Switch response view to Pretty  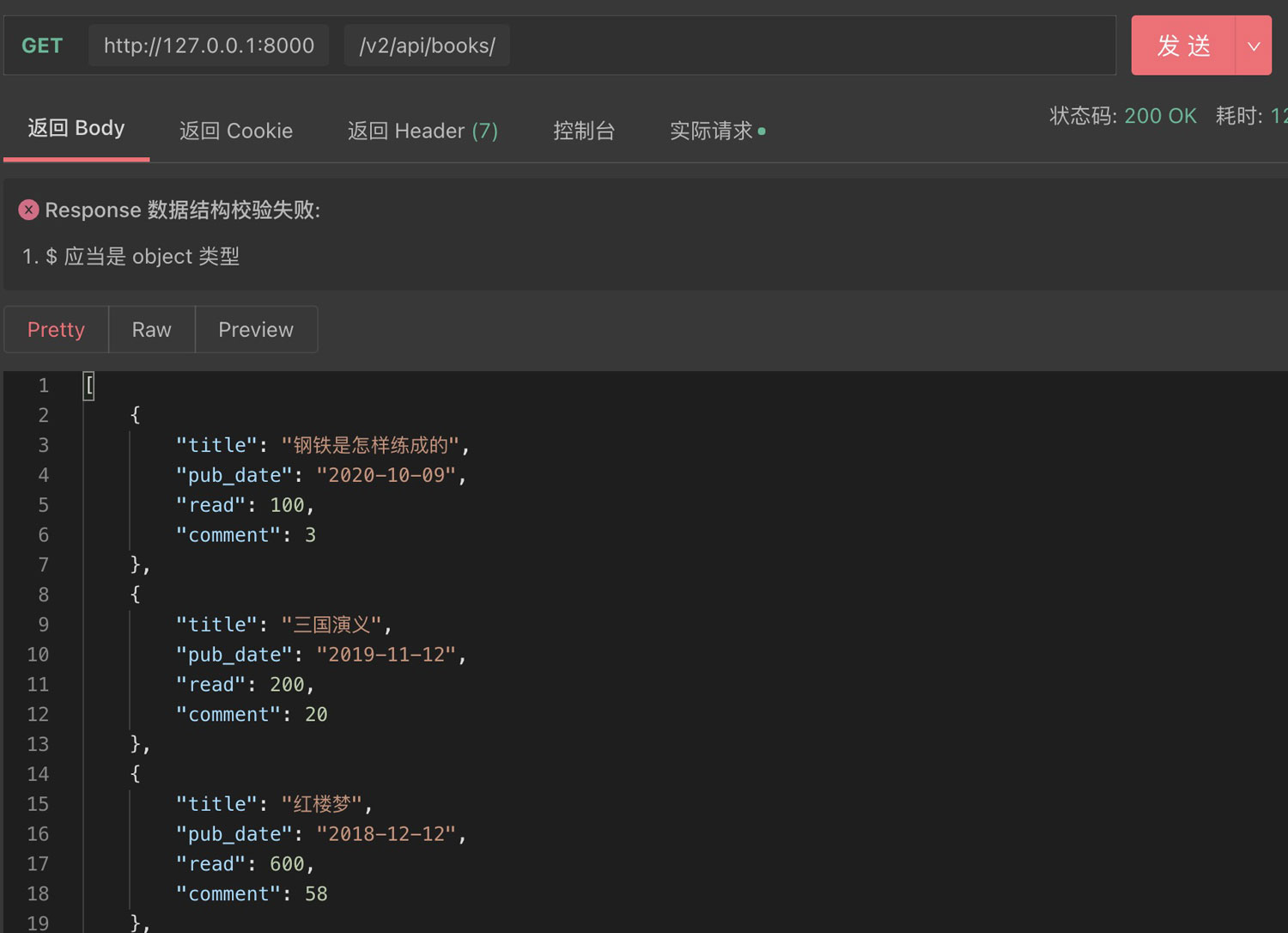56,330
